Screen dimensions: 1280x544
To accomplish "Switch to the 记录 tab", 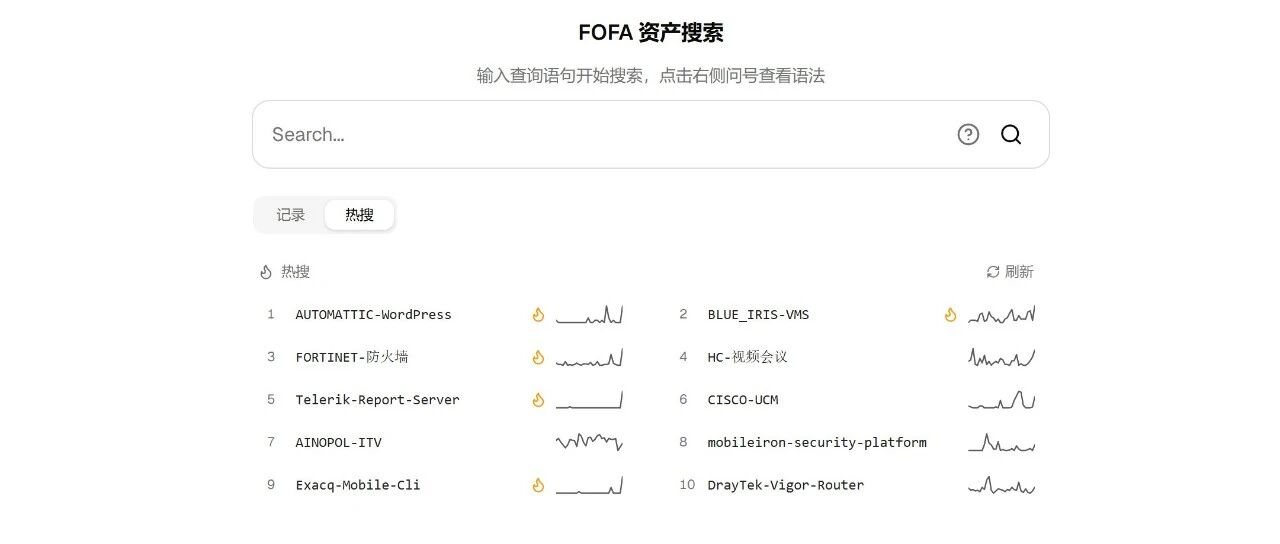I will (x=291, y=215).
